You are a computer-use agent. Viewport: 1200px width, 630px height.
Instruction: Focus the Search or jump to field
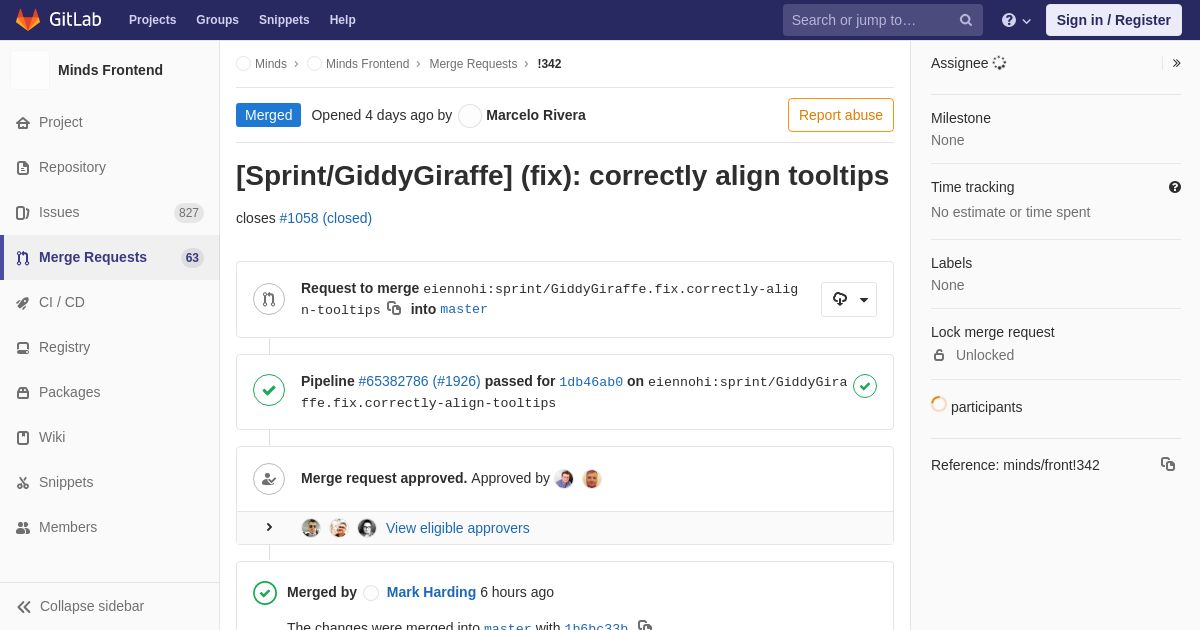(870, 20)
